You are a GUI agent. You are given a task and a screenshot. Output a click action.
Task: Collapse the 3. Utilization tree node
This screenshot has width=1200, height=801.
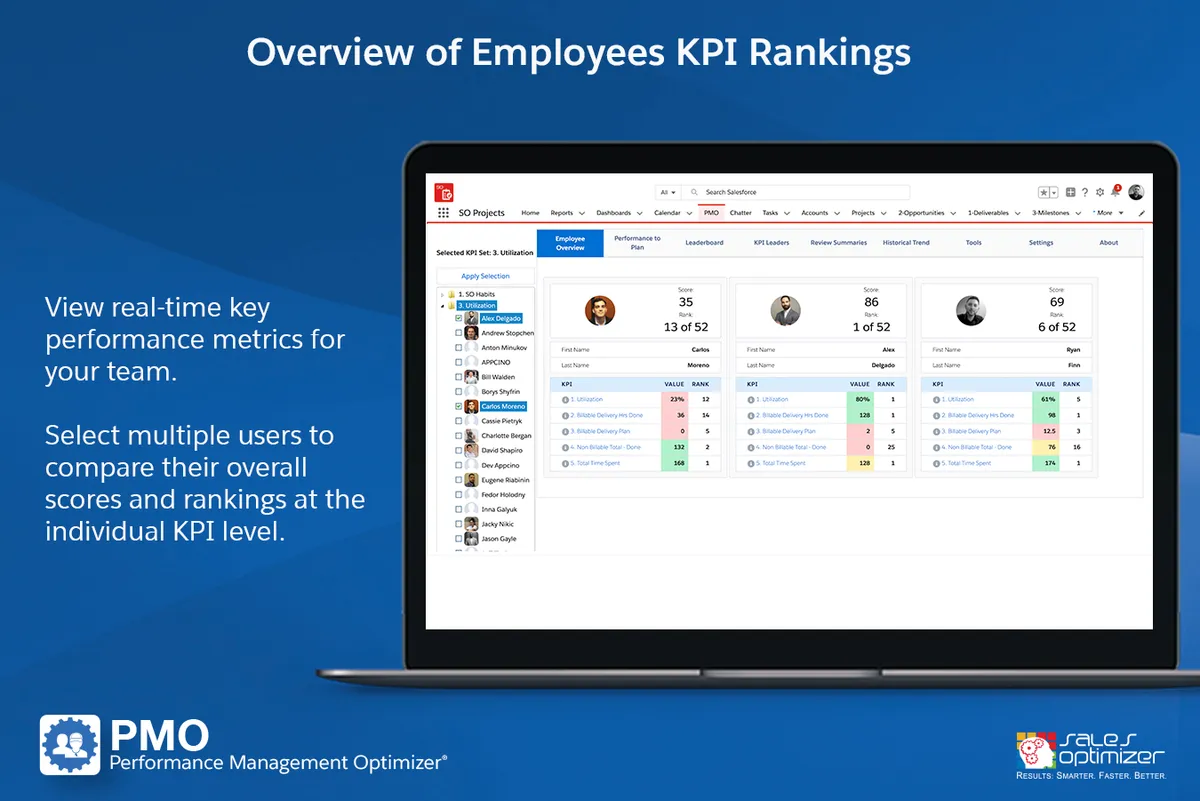coord(442,305)
